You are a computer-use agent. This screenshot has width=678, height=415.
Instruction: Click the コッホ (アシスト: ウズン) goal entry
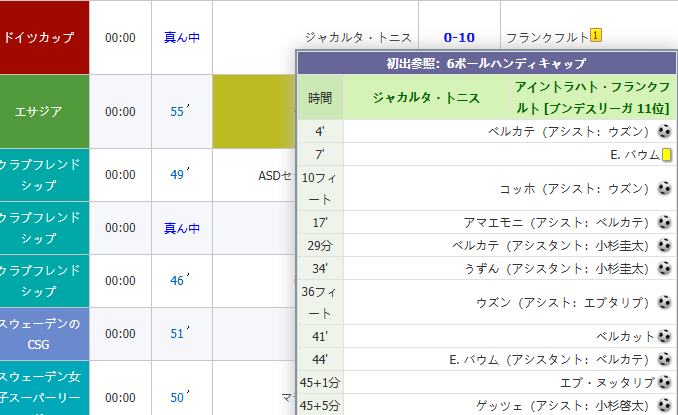574,188
